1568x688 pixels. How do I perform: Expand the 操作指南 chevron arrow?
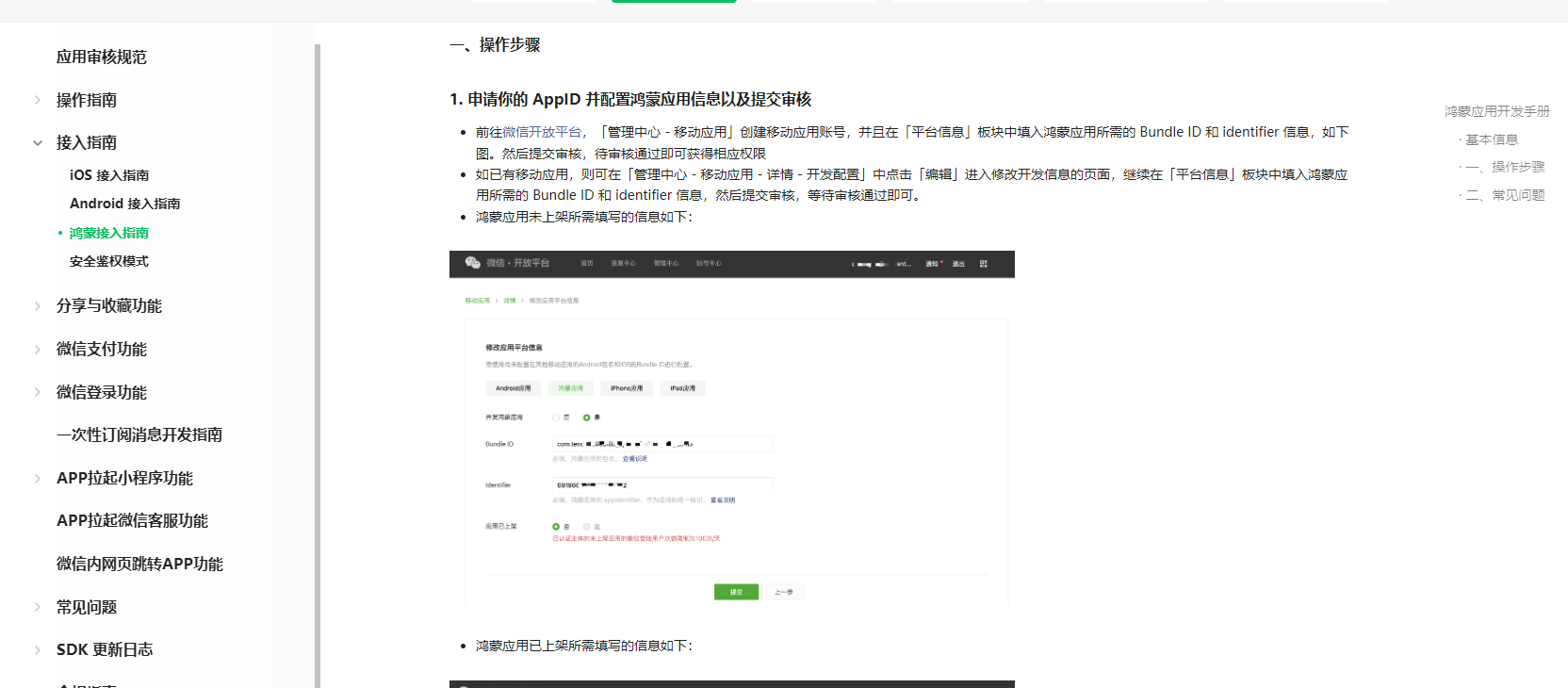pyautogui.click(x=38, y=100)
